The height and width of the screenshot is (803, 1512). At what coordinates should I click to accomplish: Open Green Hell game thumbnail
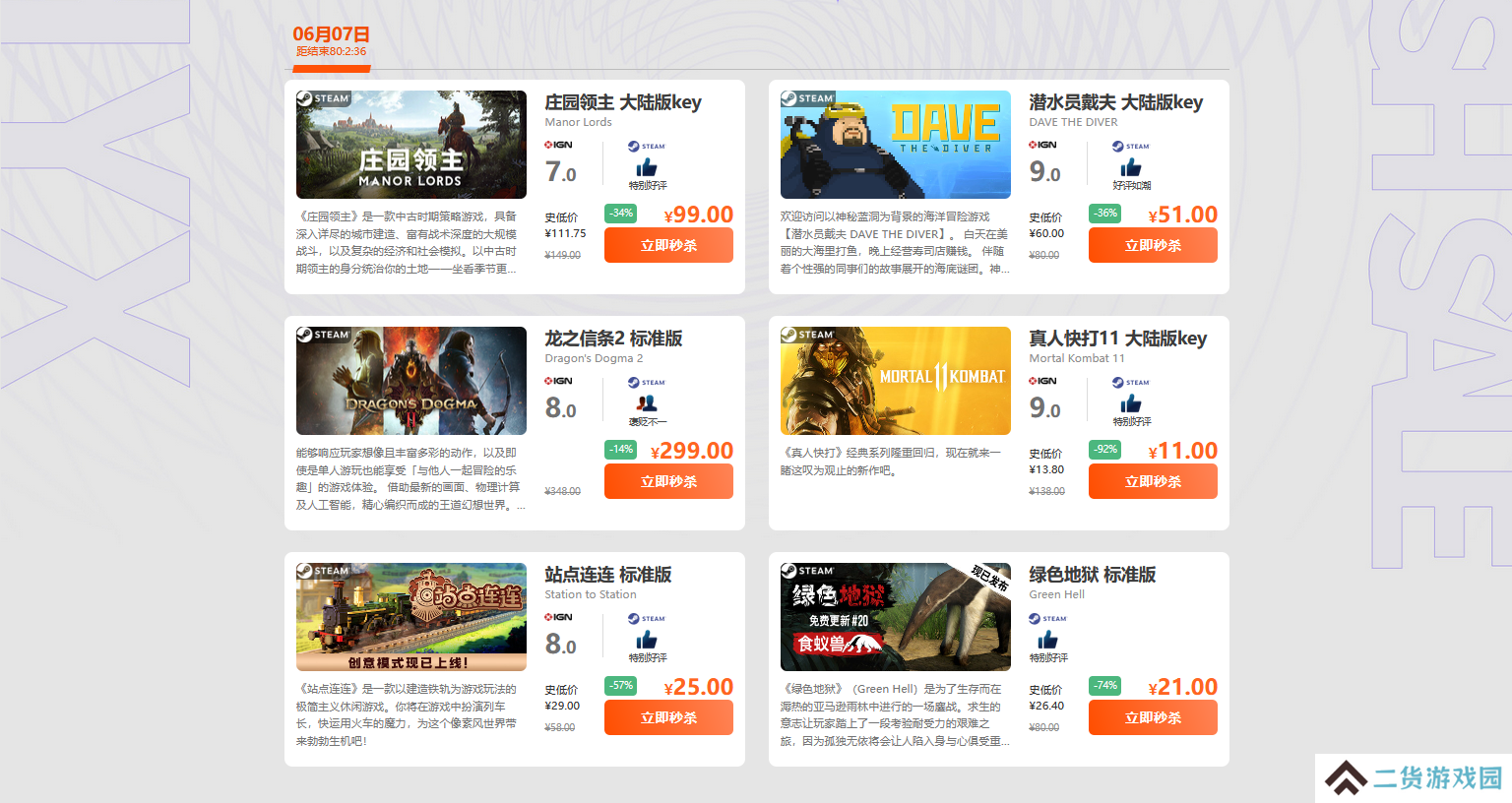(x=896, y=617)
